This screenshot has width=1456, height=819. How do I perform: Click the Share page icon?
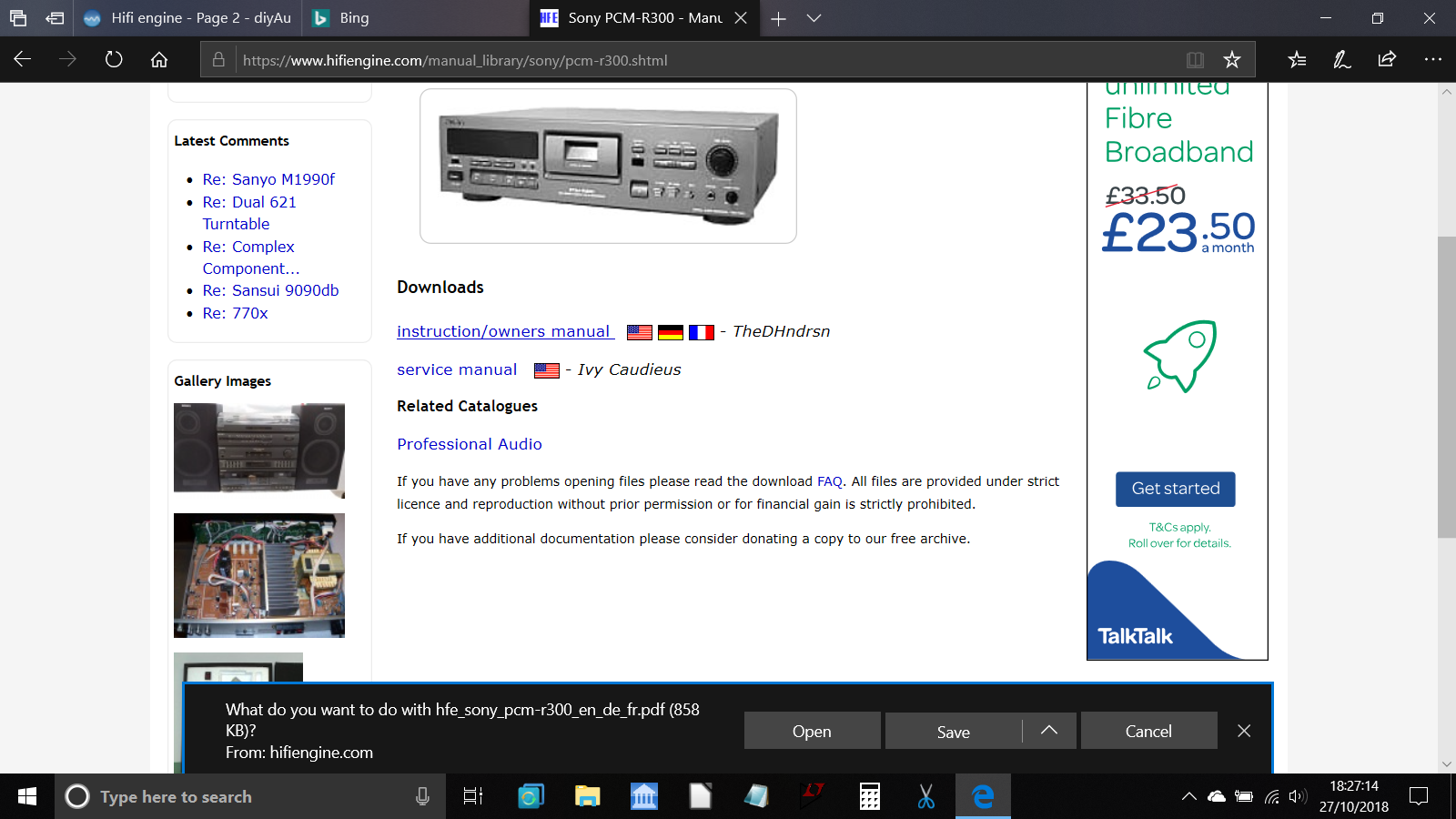(x=1387, y=60)
